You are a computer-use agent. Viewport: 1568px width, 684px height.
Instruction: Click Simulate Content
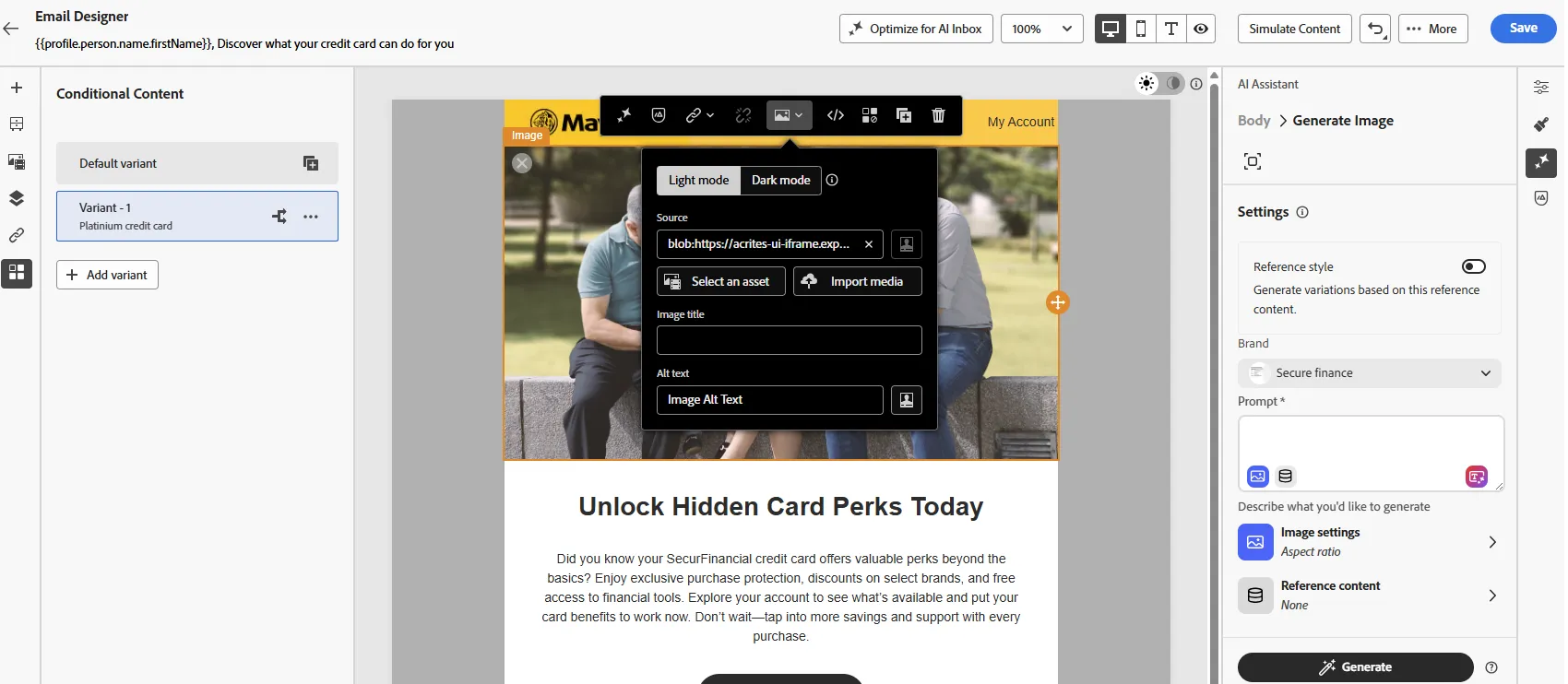pyautogui.click(x=1294, y=29)
